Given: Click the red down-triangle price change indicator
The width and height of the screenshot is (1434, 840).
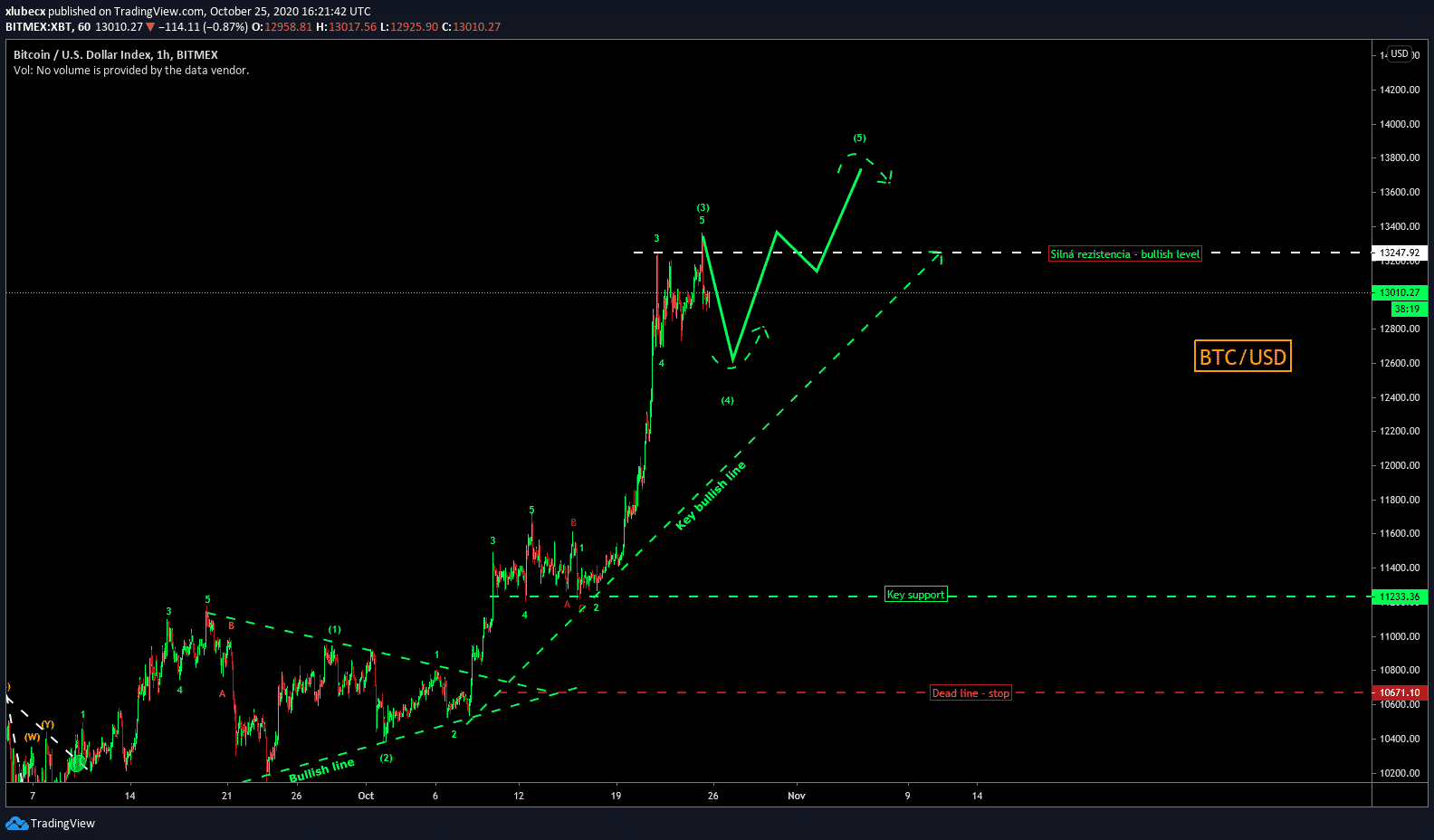Looking at the screenshot, I should [x=150, y=27].
